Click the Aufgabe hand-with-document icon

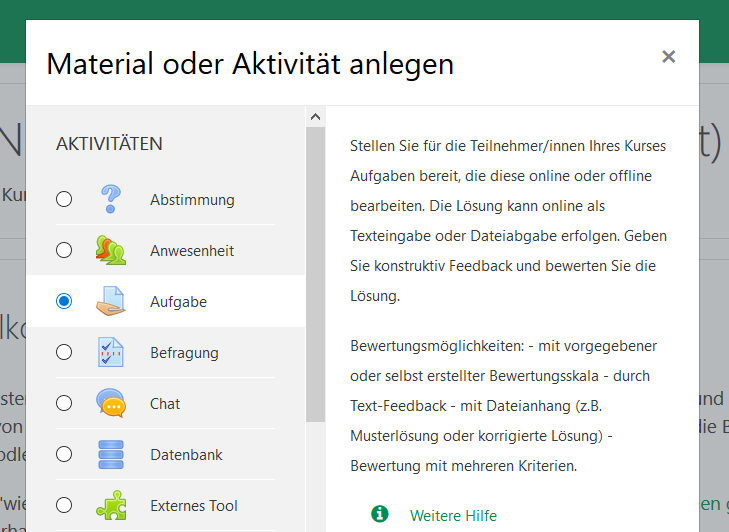point(111,301)
